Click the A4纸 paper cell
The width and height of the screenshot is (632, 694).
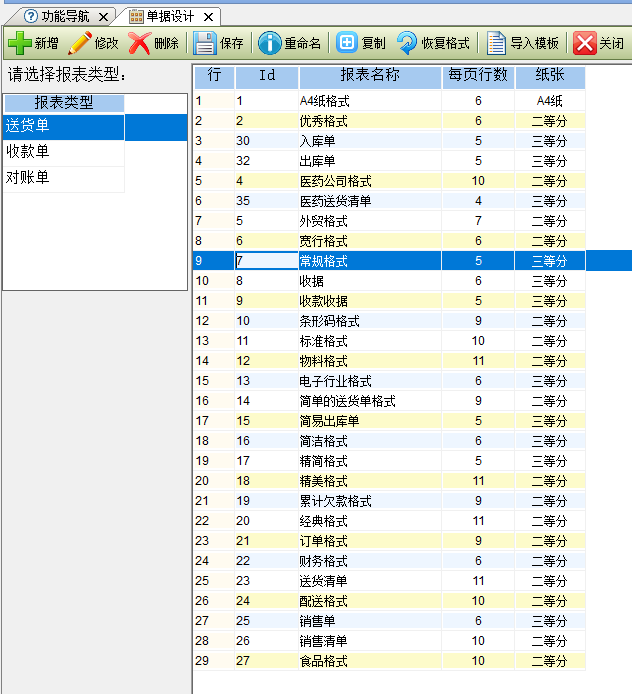[x=550, y=101]
